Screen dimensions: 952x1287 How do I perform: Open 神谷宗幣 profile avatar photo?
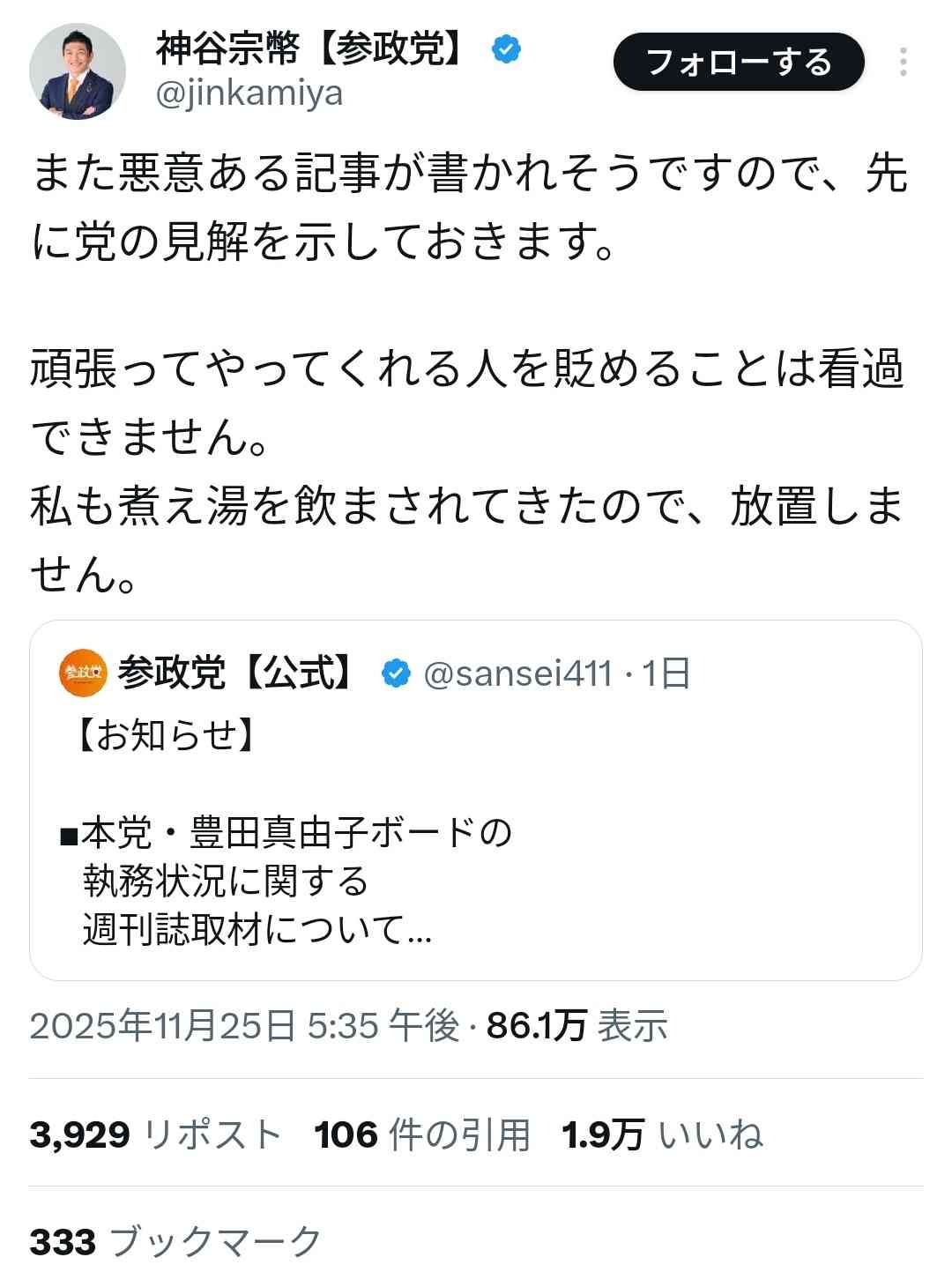pyautogui.click(x=78, y=71)
